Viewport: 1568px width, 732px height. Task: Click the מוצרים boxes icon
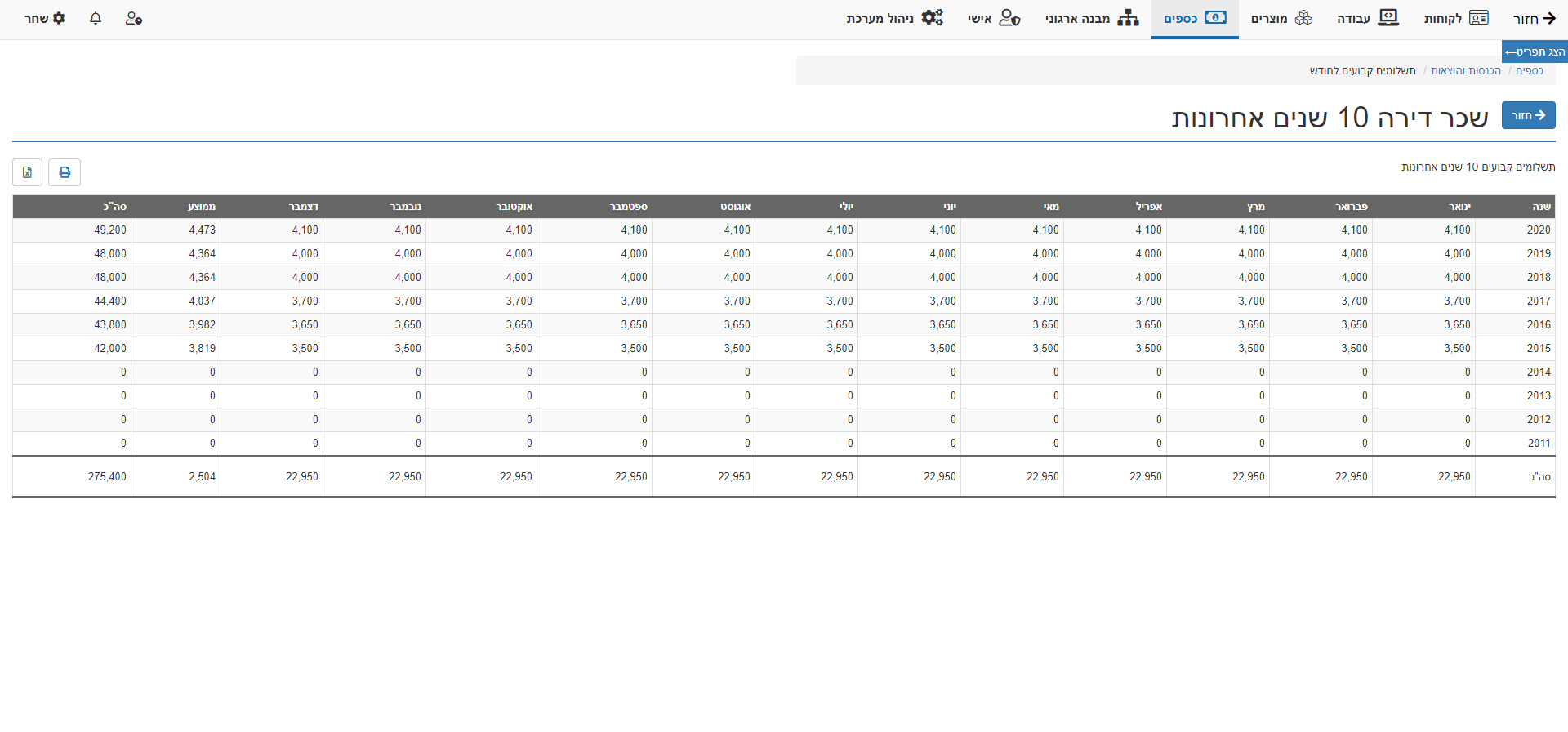coord(1303,18)
